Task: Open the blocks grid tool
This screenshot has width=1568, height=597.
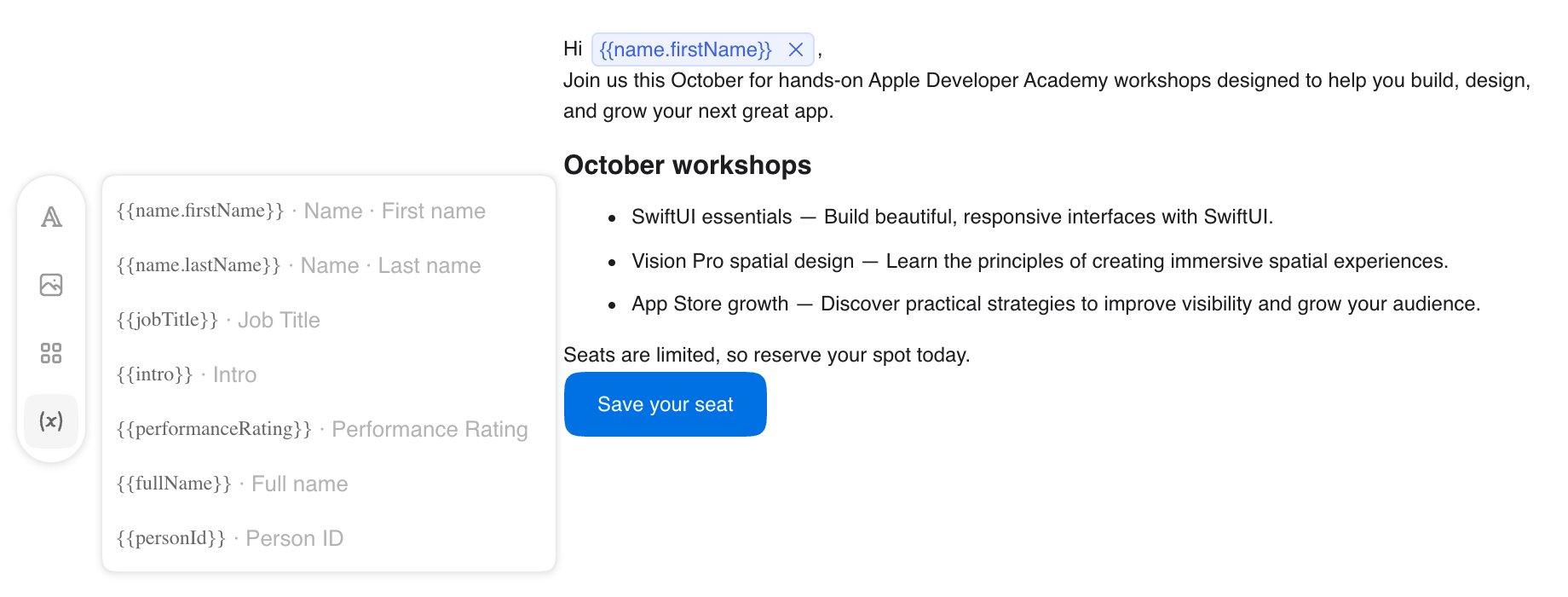Action: (51, 353)
